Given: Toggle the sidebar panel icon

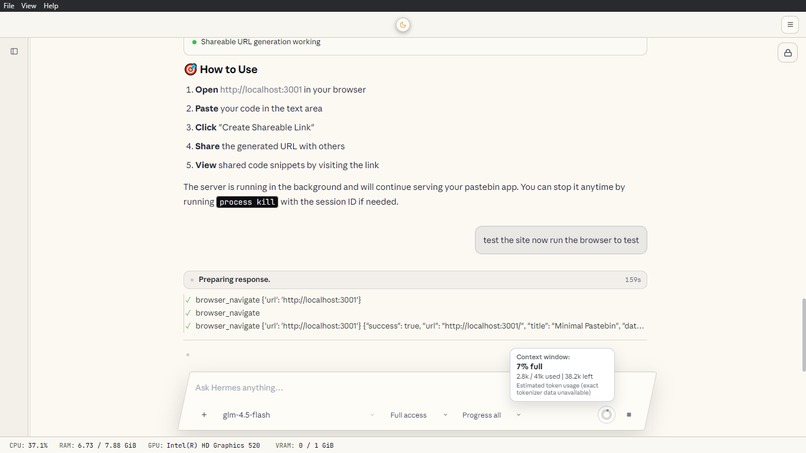Looking at the screenshot, I should pos(14,51).
